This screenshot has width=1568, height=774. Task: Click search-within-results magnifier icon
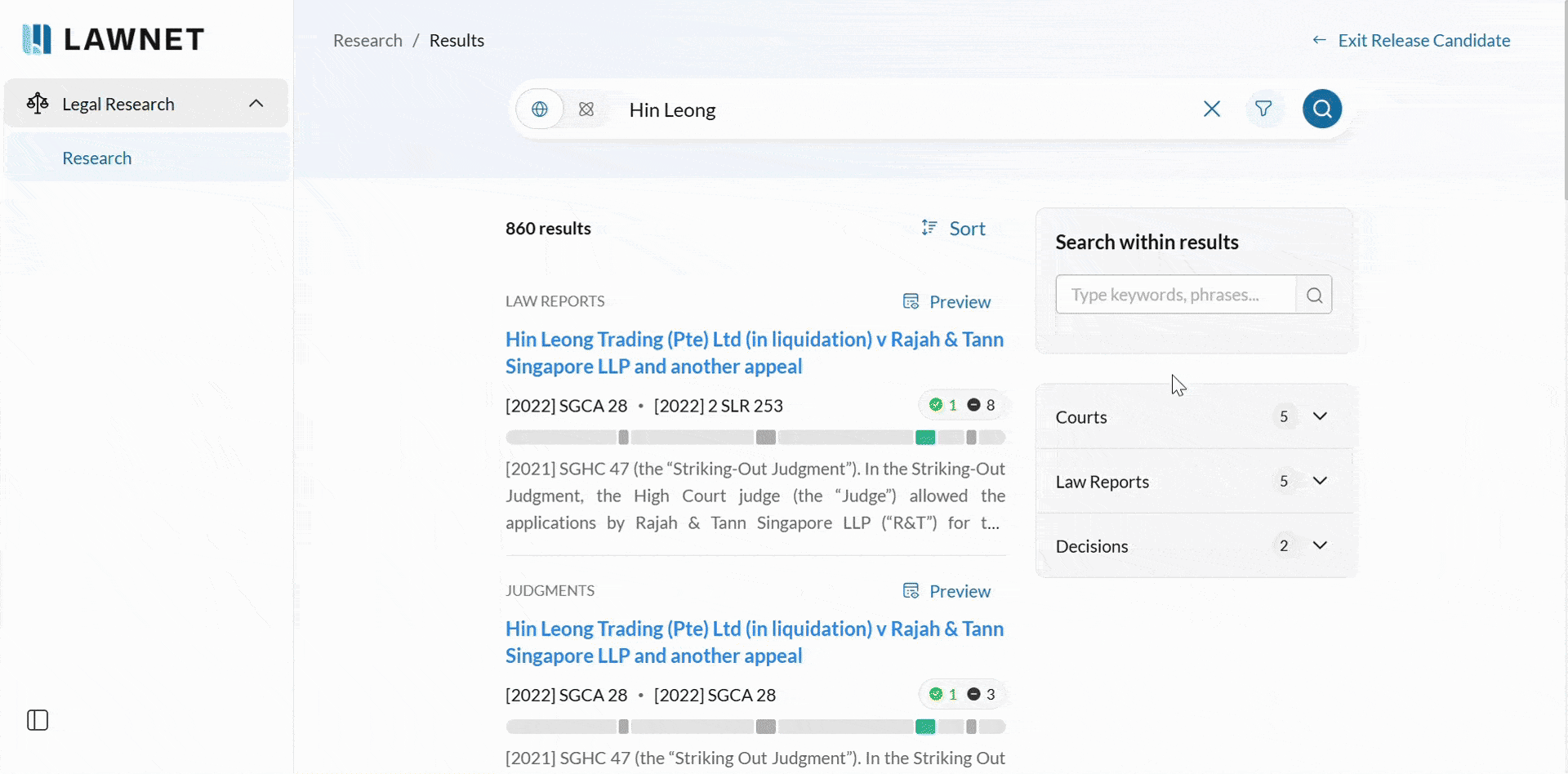click(1314, 295)
